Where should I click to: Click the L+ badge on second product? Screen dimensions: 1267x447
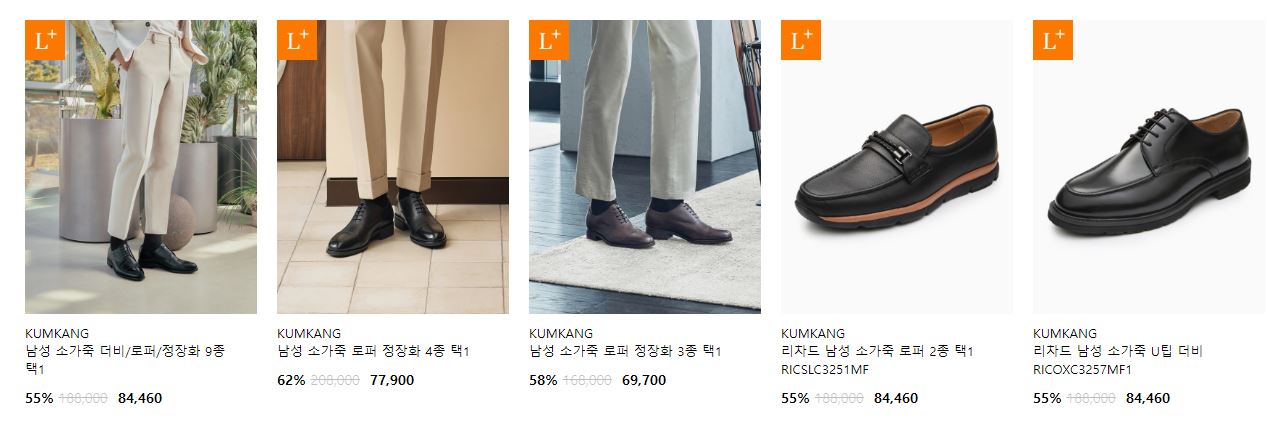[x=297, y=40]
